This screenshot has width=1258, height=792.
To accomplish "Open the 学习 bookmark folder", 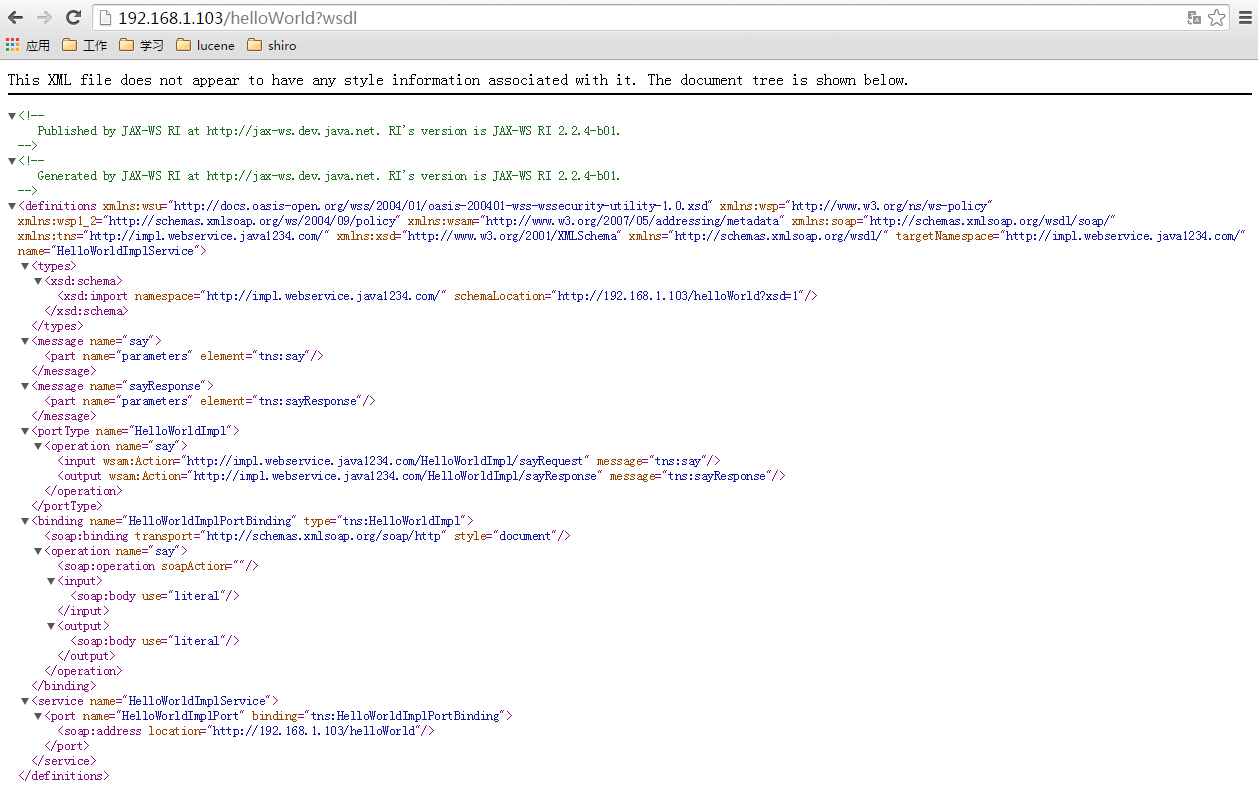I will (141, 45).
